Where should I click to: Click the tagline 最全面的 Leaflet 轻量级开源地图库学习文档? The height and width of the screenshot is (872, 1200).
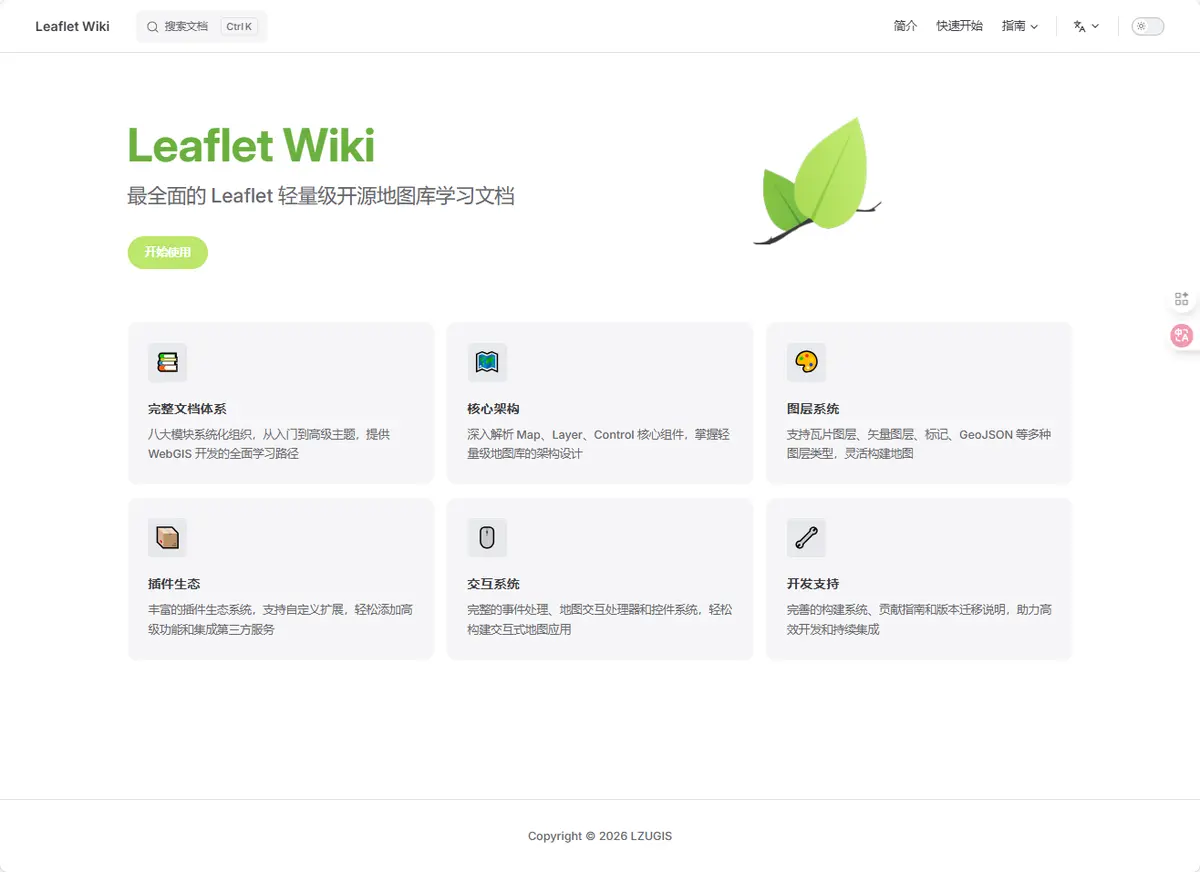coord(321,196)
